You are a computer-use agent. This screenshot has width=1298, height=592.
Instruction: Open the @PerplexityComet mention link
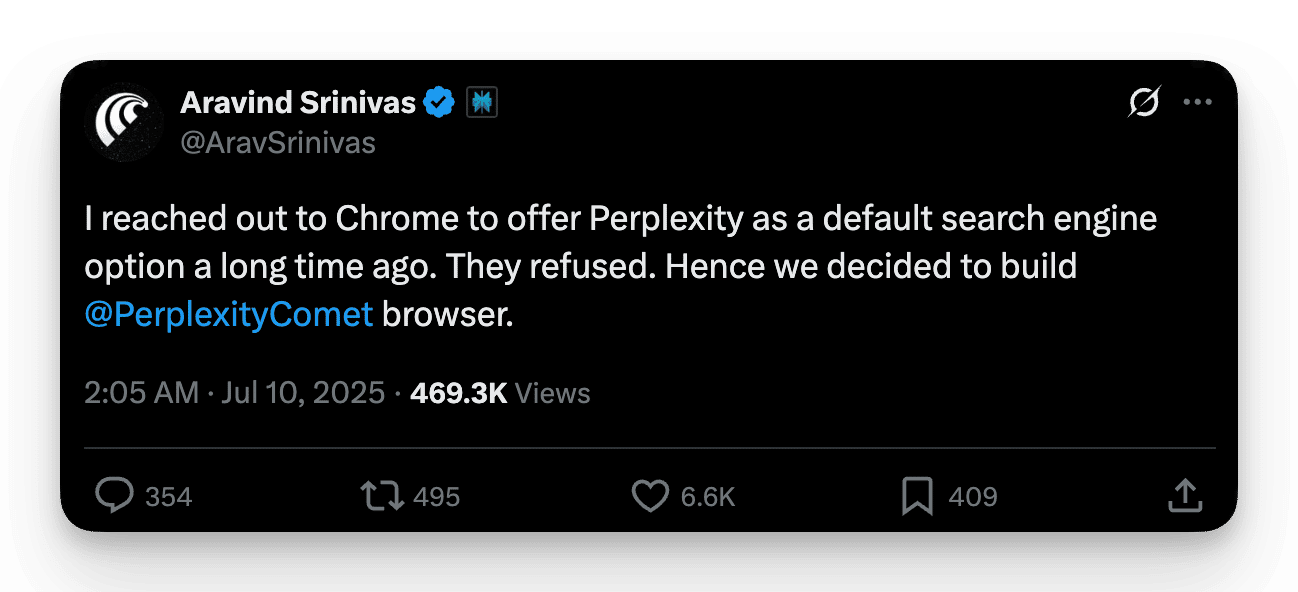pos(229,314)
